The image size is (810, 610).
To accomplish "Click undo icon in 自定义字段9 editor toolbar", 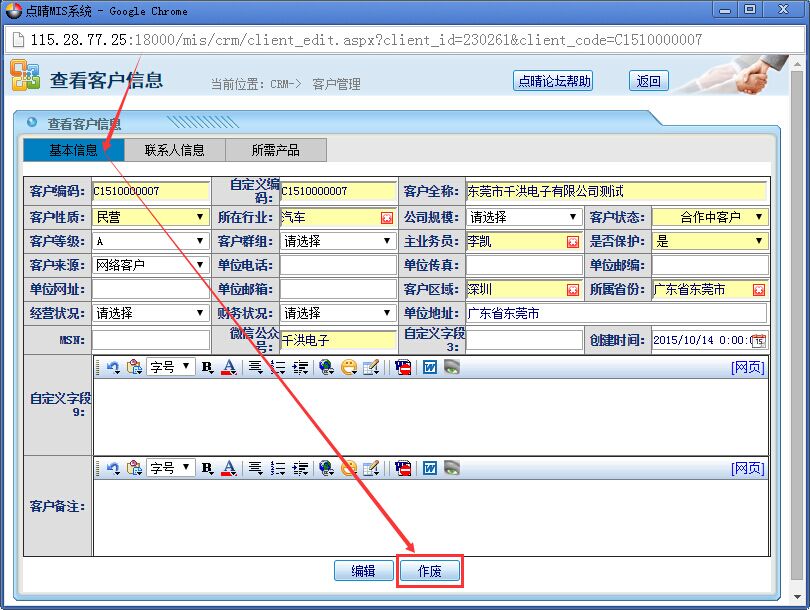I will (113, 367).
